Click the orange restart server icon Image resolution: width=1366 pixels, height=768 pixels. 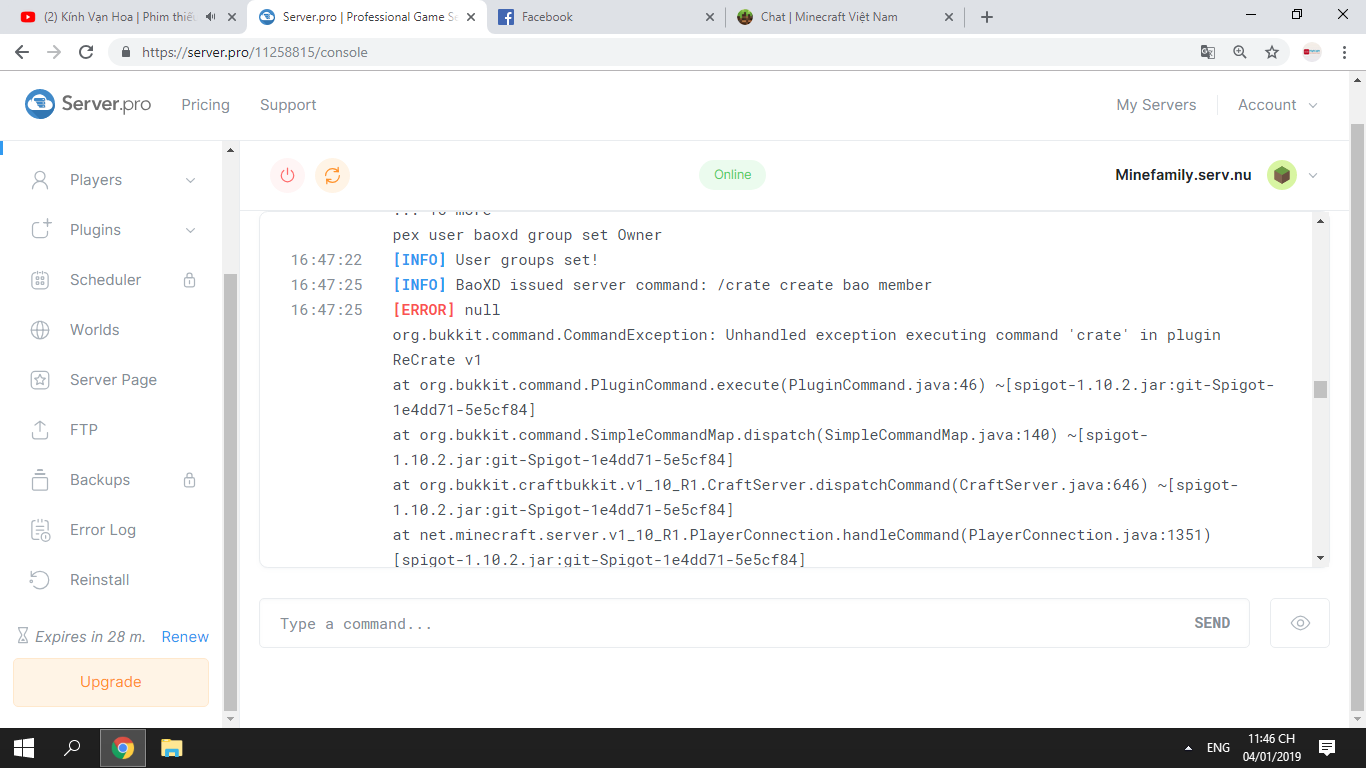pos(332,175)
